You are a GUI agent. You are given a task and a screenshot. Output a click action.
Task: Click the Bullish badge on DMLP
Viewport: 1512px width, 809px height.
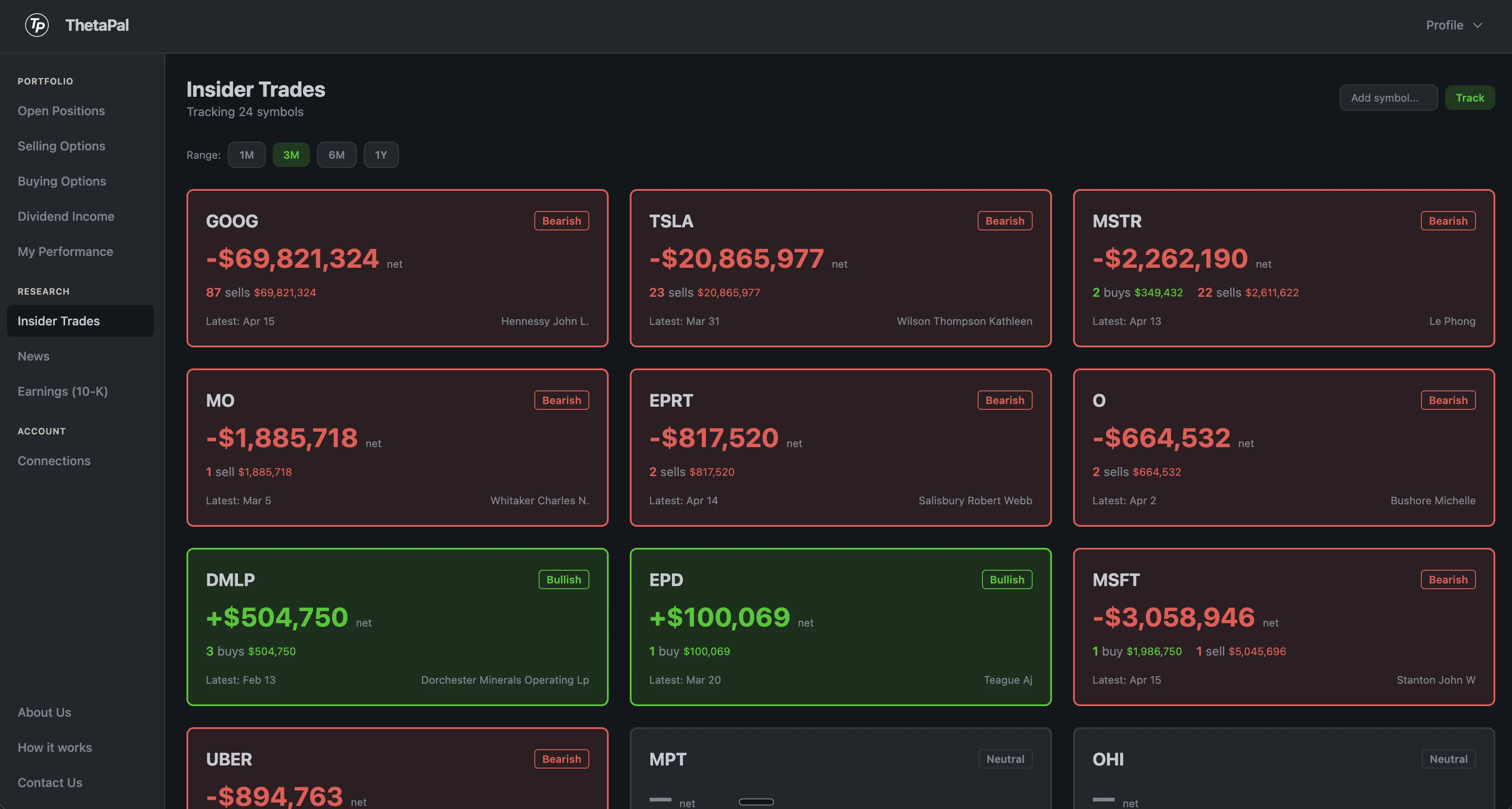(x=563, y=579)
